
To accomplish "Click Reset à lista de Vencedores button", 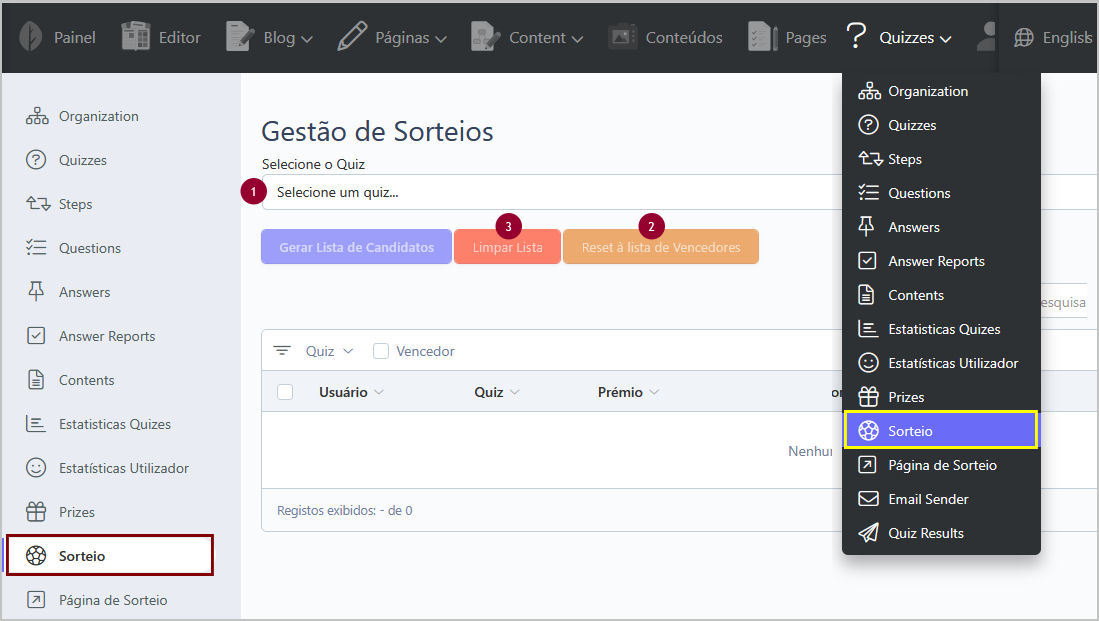I will [660, 247].
